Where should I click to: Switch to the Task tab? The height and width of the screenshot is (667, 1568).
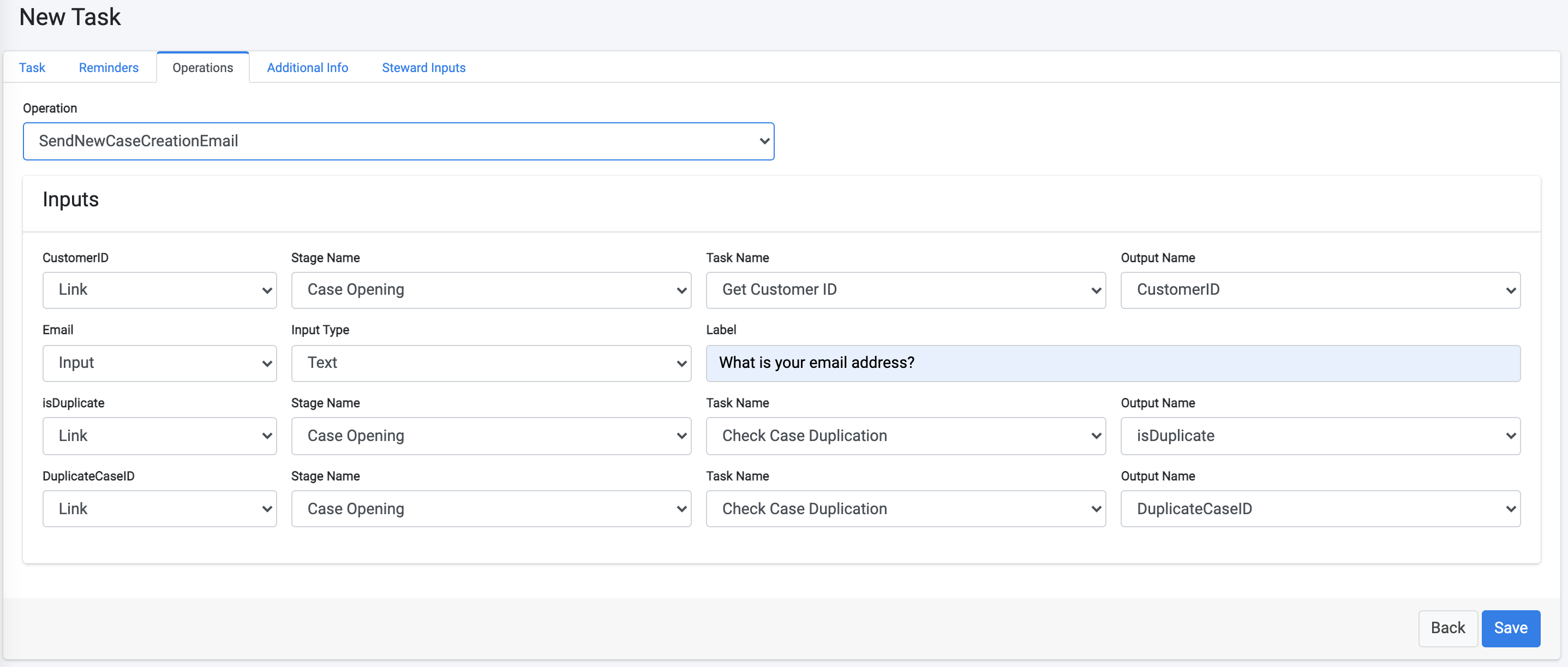[x=32, y=68]
